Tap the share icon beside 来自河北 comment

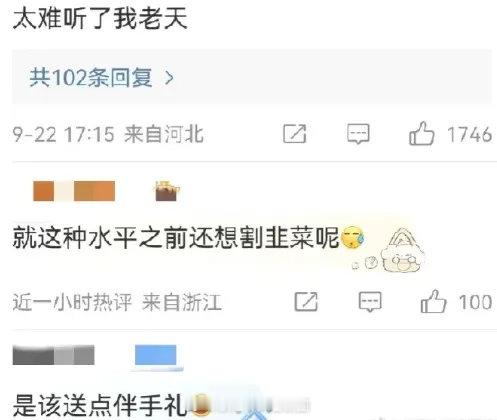(295, 134)
